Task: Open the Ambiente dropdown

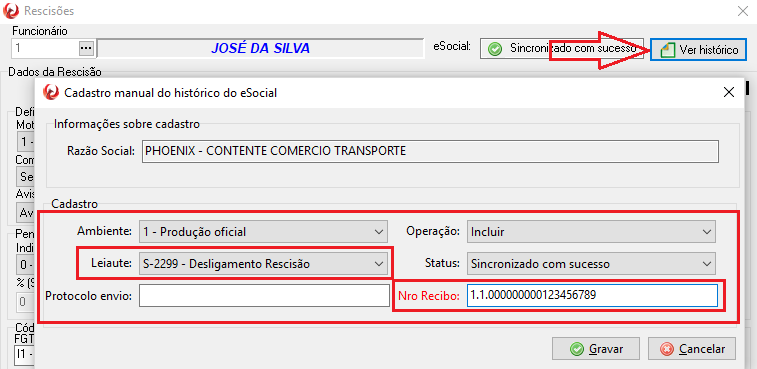Action: coord(263,232)
